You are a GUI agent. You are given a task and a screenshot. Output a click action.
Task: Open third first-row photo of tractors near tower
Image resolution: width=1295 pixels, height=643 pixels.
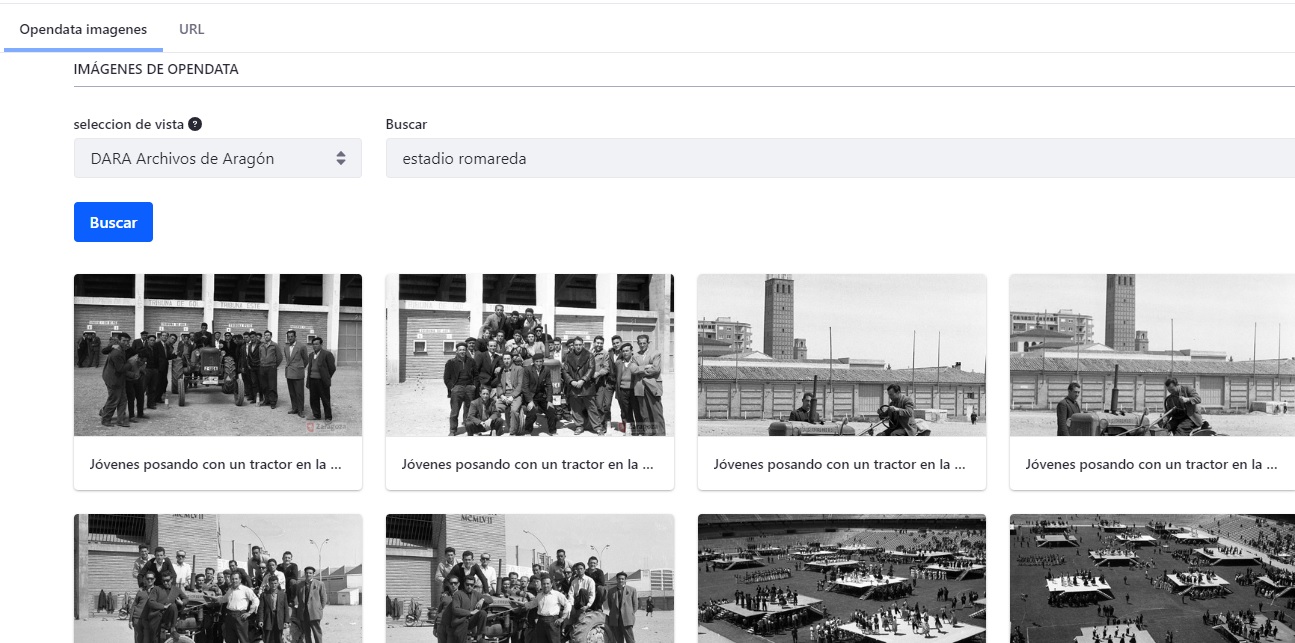pos(842,355)
